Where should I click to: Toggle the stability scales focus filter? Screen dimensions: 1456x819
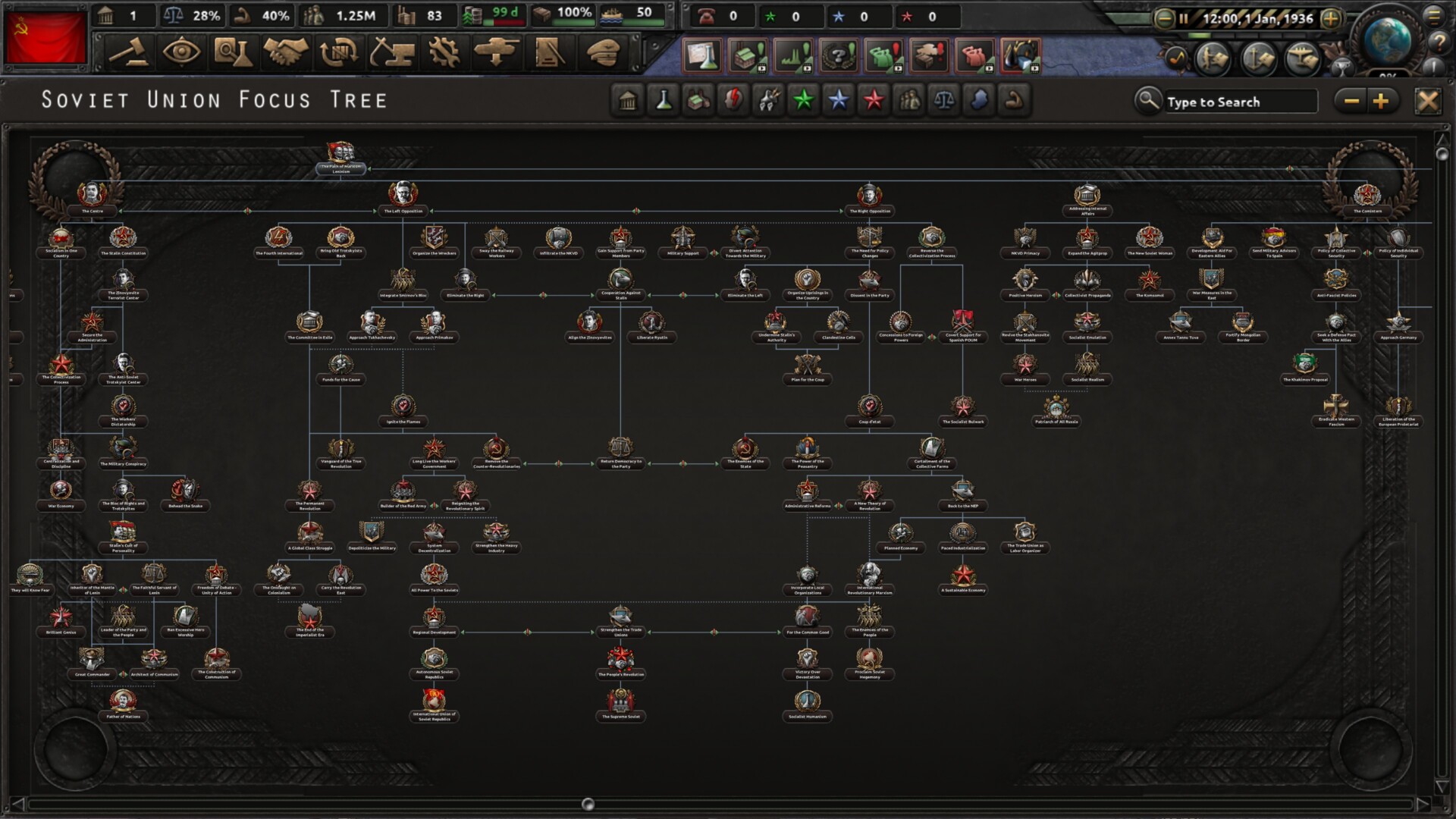coord(944,100)
